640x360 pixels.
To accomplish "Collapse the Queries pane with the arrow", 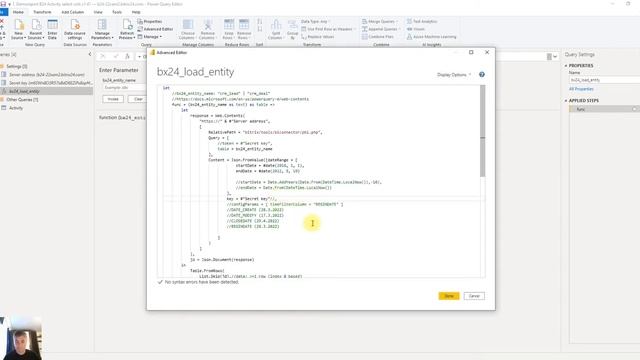I will pyautogui.click(x=90, y=54).
